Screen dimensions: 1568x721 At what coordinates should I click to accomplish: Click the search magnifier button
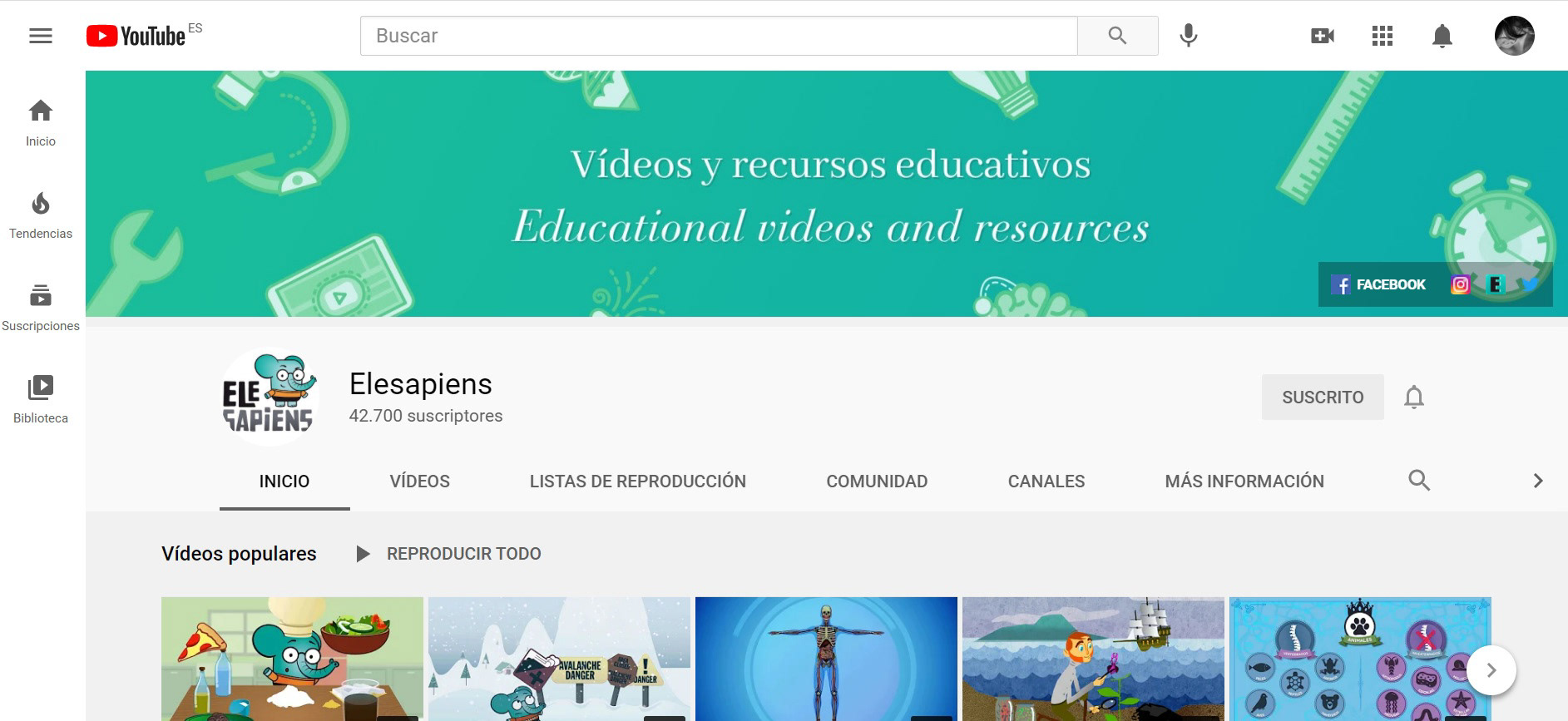tap(1117, 36)
